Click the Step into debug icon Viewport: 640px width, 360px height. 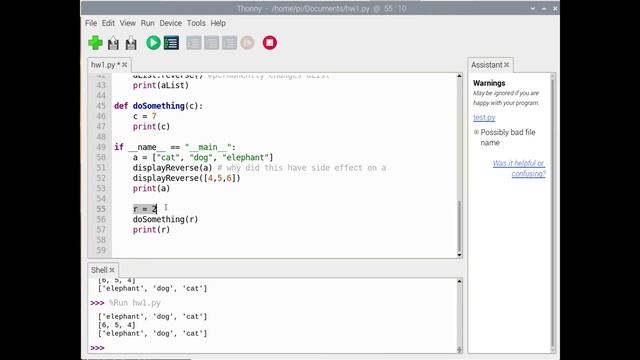211,43
